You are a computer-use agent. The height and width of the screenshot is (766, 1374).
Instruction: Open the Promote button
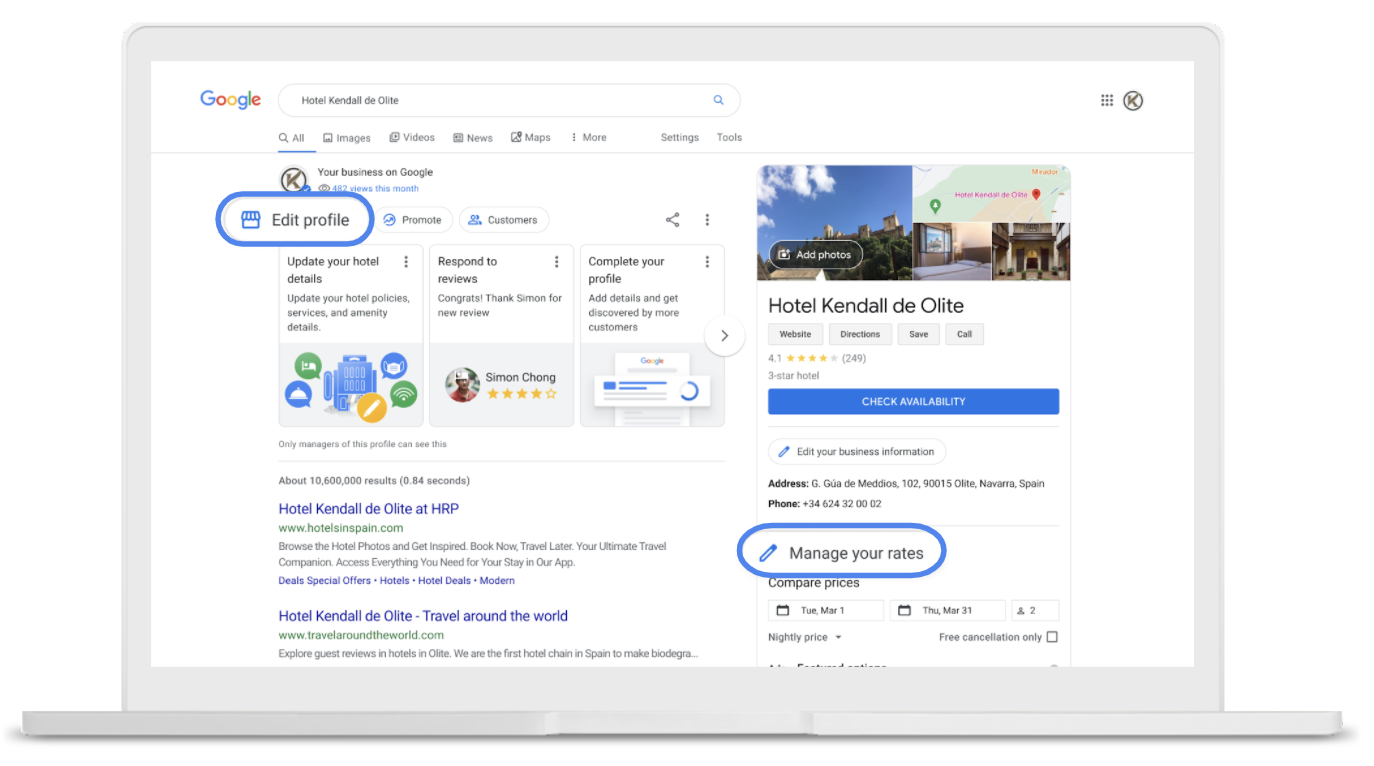point(413,220)
